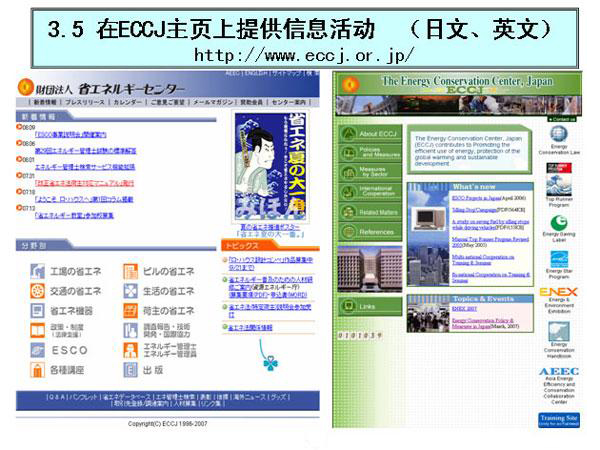Click the Contact us button on English site
Viewport: 600px width, 450px height.
tap(562, 119)
